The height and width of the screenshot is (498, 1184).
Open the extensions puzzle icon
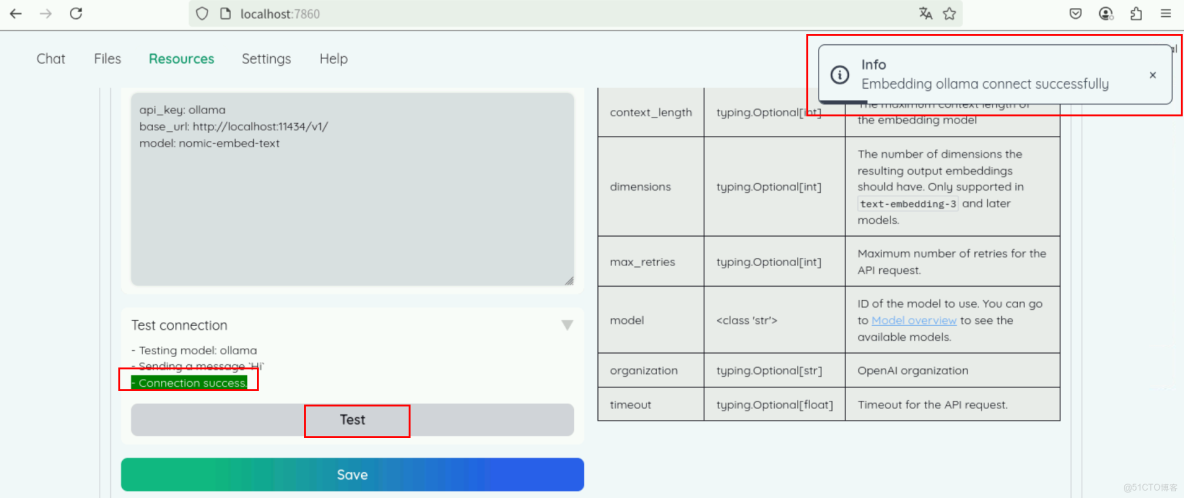pos(1136,14)
